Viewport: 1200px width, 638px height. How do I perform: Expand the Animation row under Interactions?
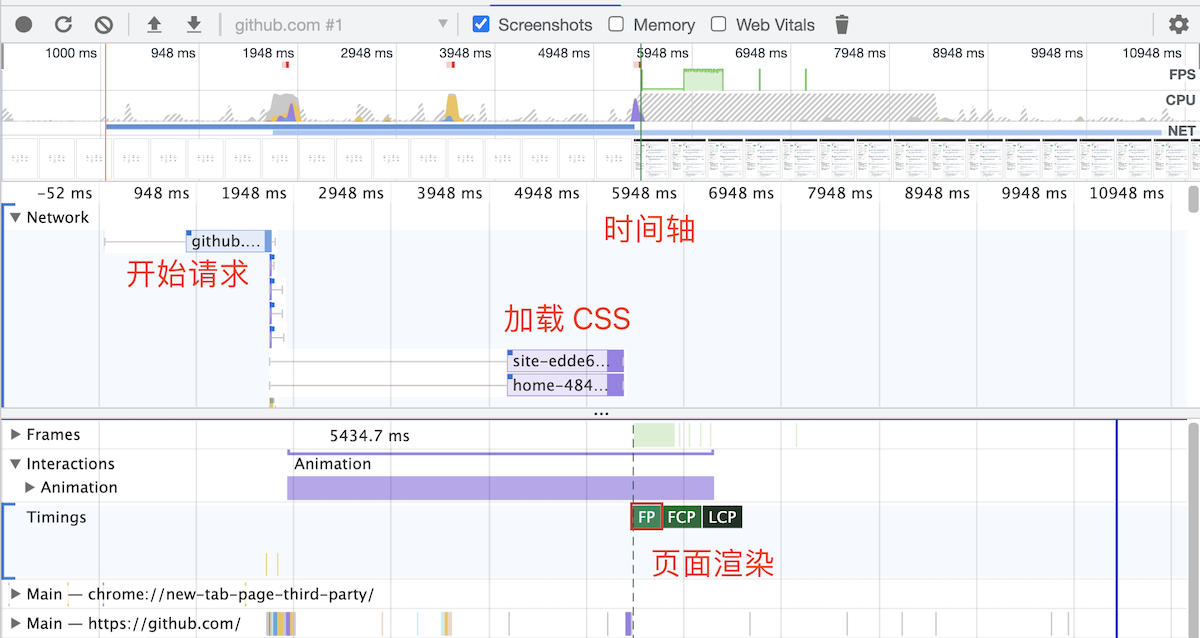click(x=30, y=488)
